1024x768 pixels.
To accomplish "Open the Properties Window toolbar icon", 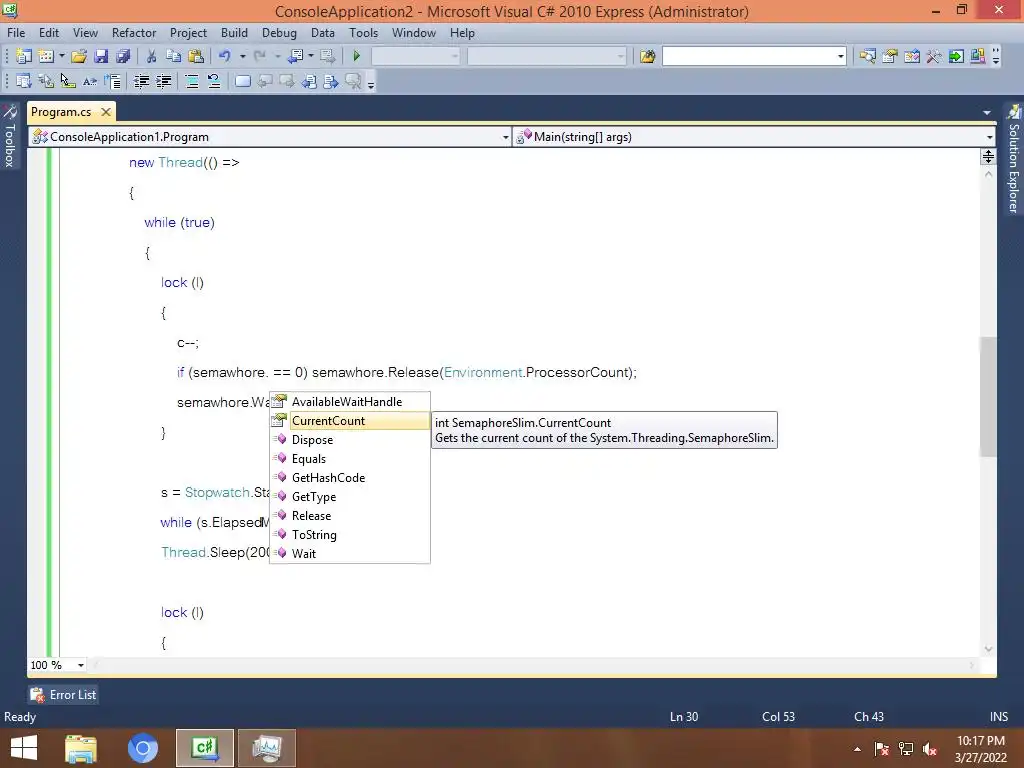I will pos(889,56).
